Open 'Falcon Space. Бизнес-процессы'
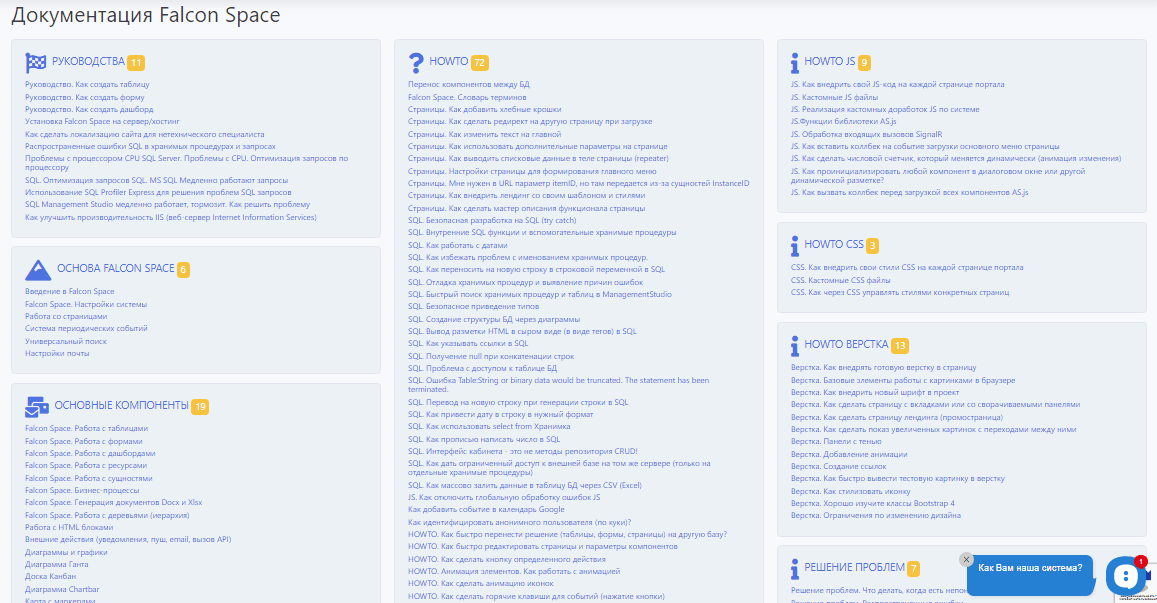Screen dimensions: 1157x603 pos(82,491)
